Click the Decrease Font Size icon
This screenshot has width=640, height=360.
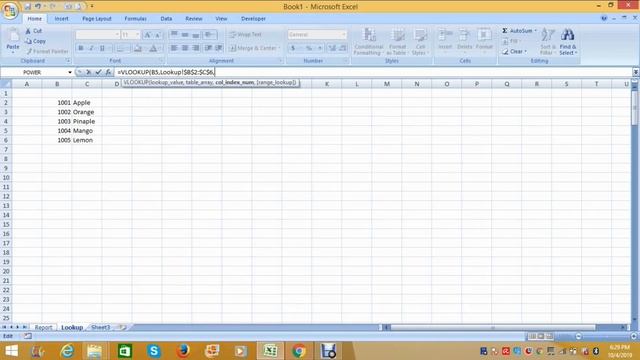[x=158, y=35]
